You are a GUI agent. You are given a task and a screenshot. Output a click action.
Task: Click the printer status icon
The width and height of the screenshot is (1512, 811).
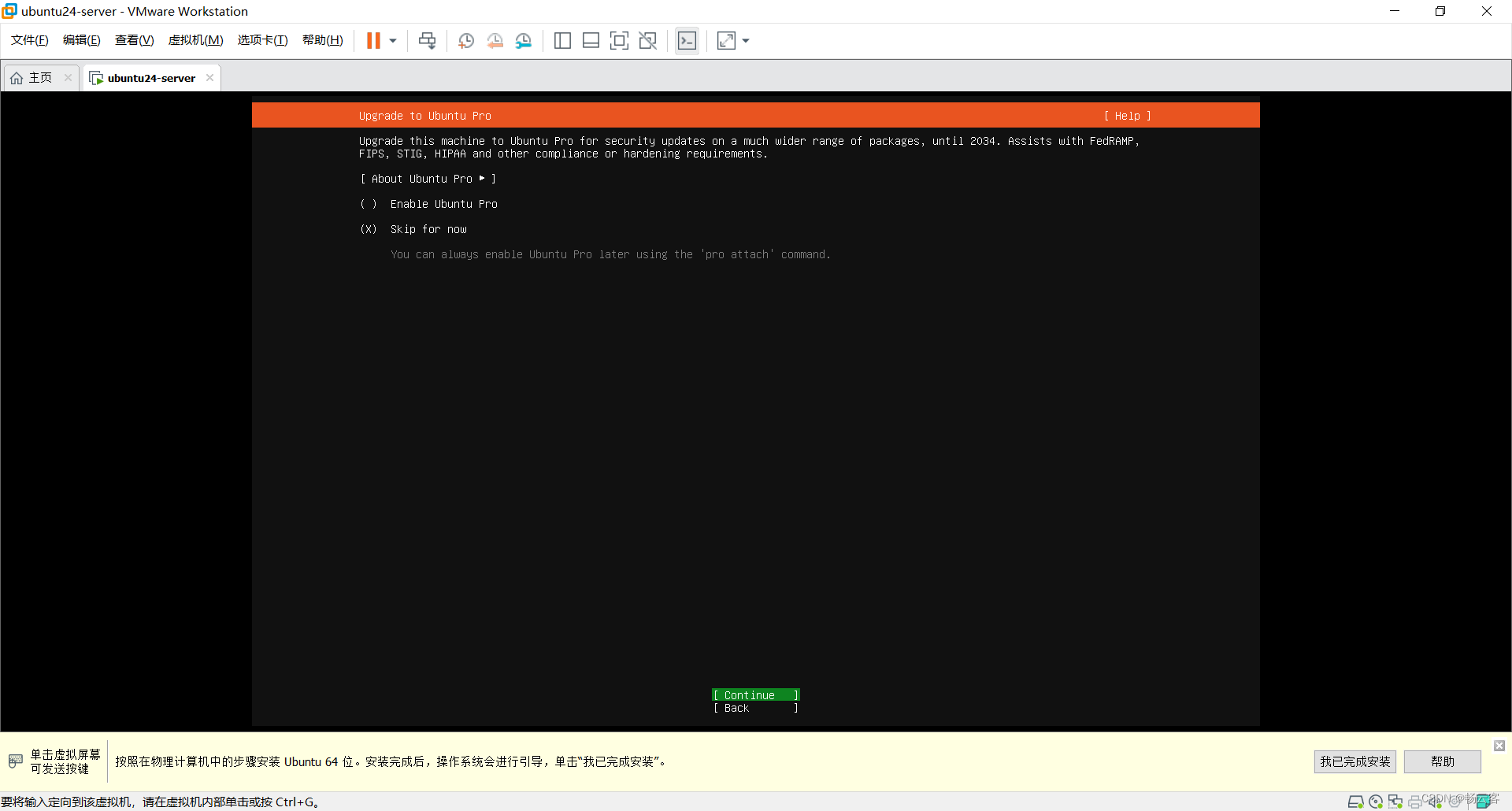click(x=1415, y=802)
